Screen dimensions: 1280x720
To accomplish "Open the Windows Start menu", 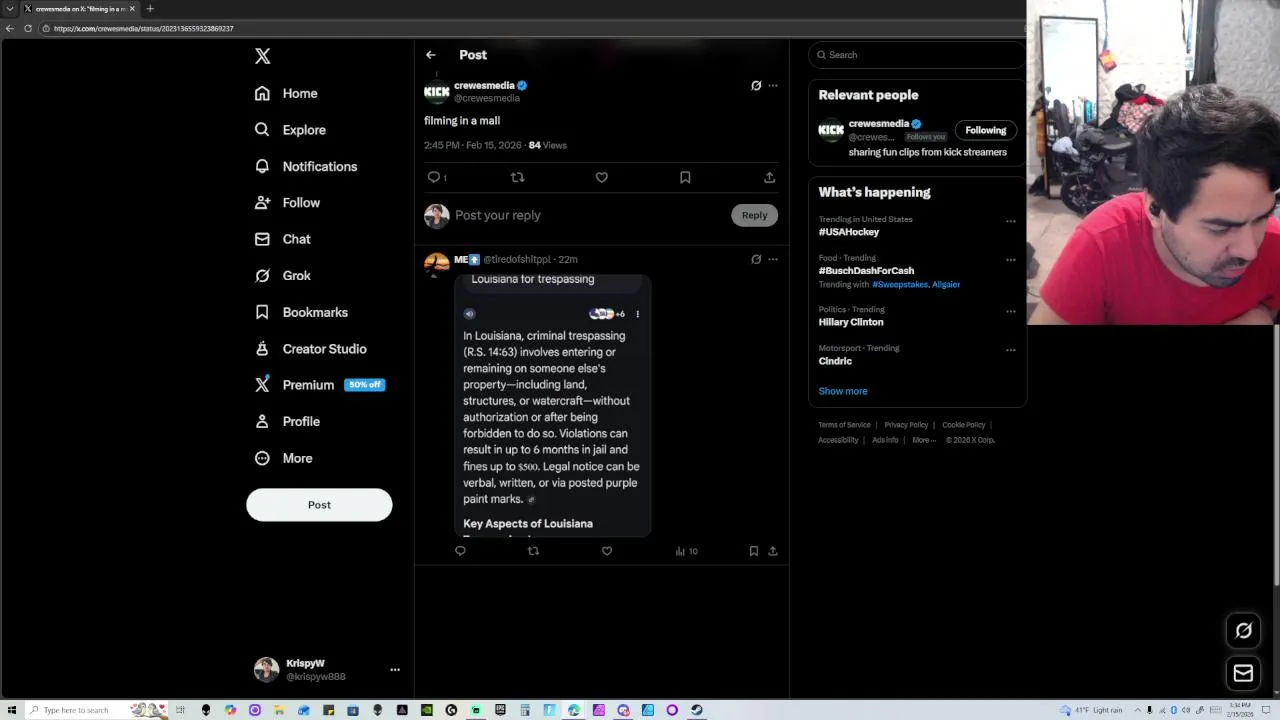I will coord(12,710).
